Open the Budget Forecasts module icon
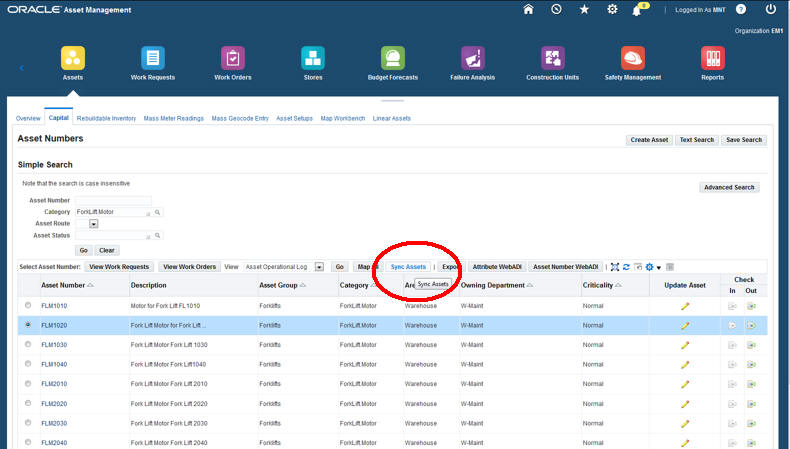This screenshot has width=790, height=449. click(x=392, y=58)
